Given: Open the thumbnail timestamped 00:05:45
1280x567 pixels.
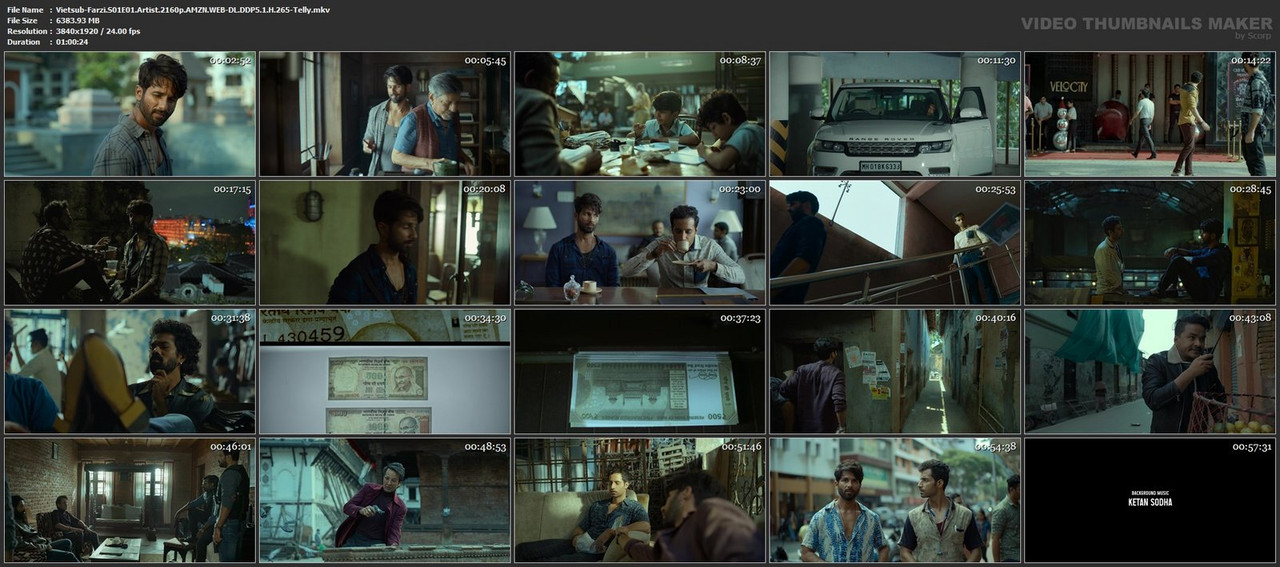Looking at the screenshot, I should pos(385,115).
